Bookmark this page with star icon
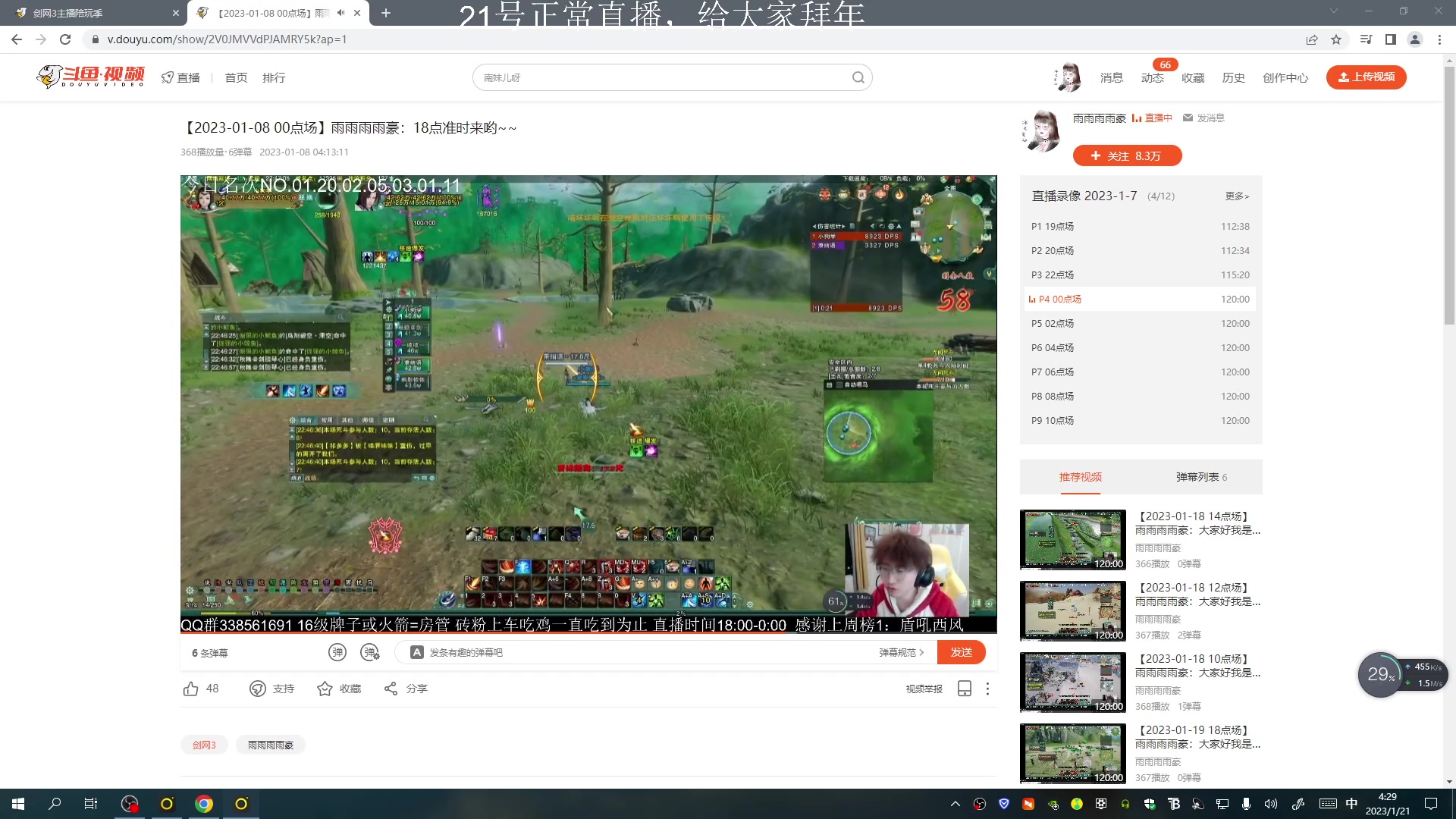This screenshot has width=1456, height=819. coord(1336,39)
